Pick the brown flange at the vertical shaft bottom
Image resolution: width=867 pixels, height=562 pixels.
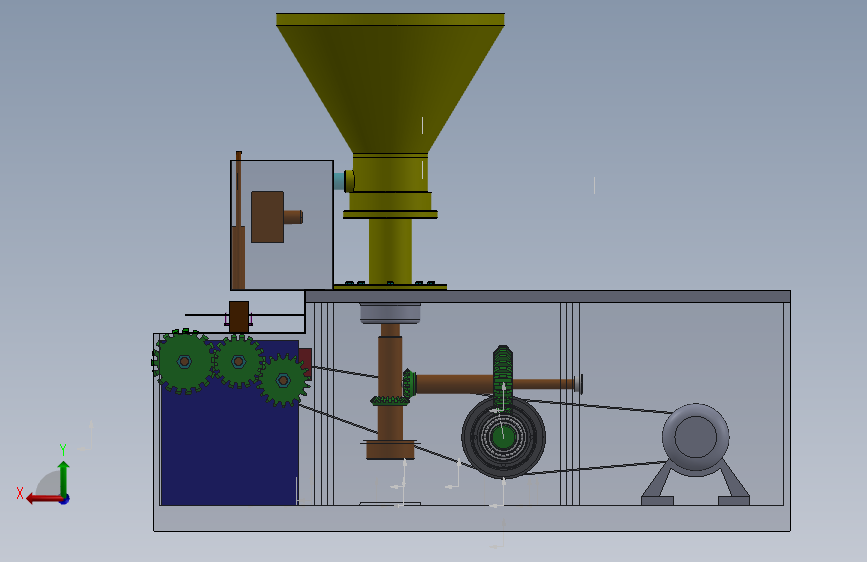[x=390, y=450]
